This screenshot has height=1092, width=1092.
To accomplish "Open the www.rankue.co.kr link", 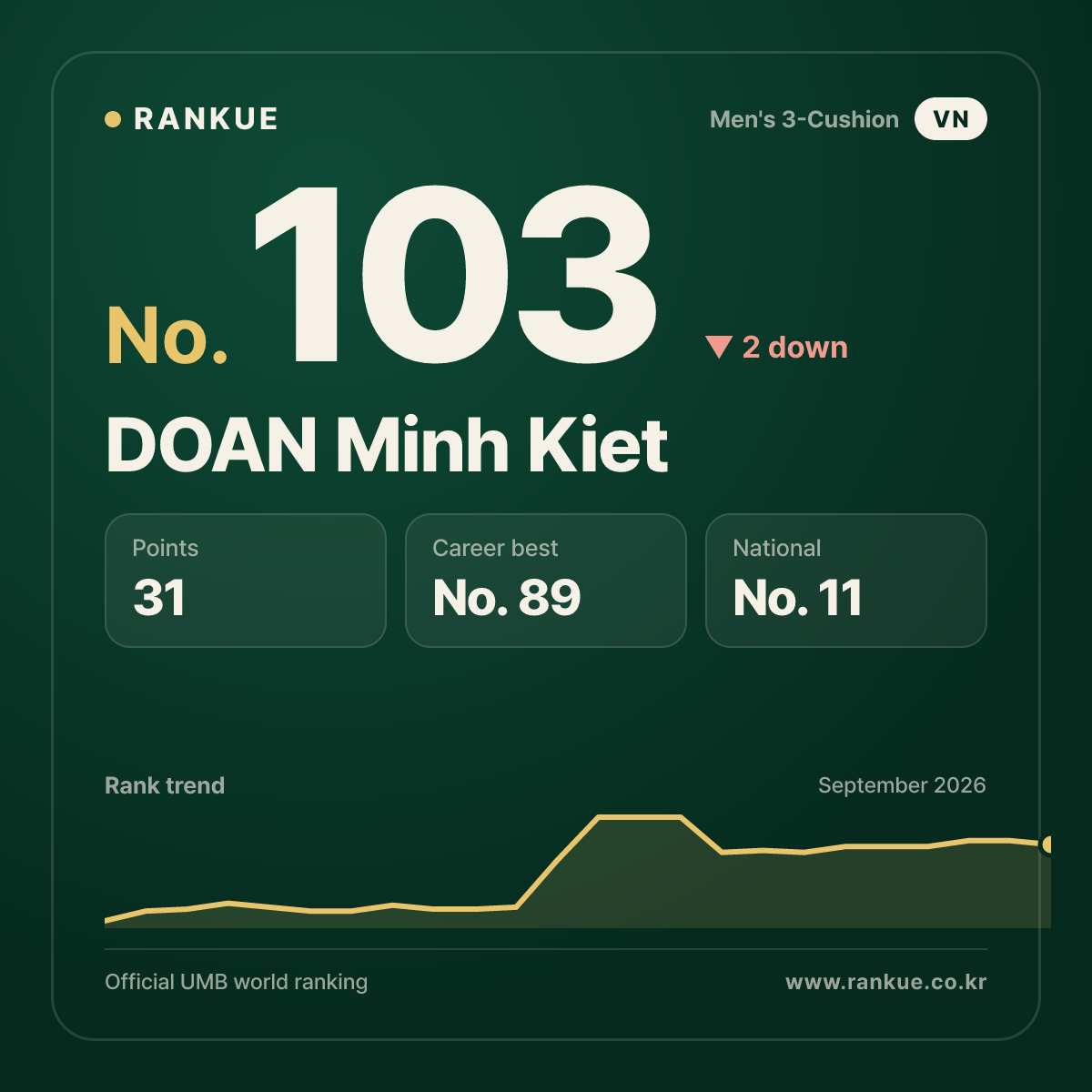I will click(885, 982).
